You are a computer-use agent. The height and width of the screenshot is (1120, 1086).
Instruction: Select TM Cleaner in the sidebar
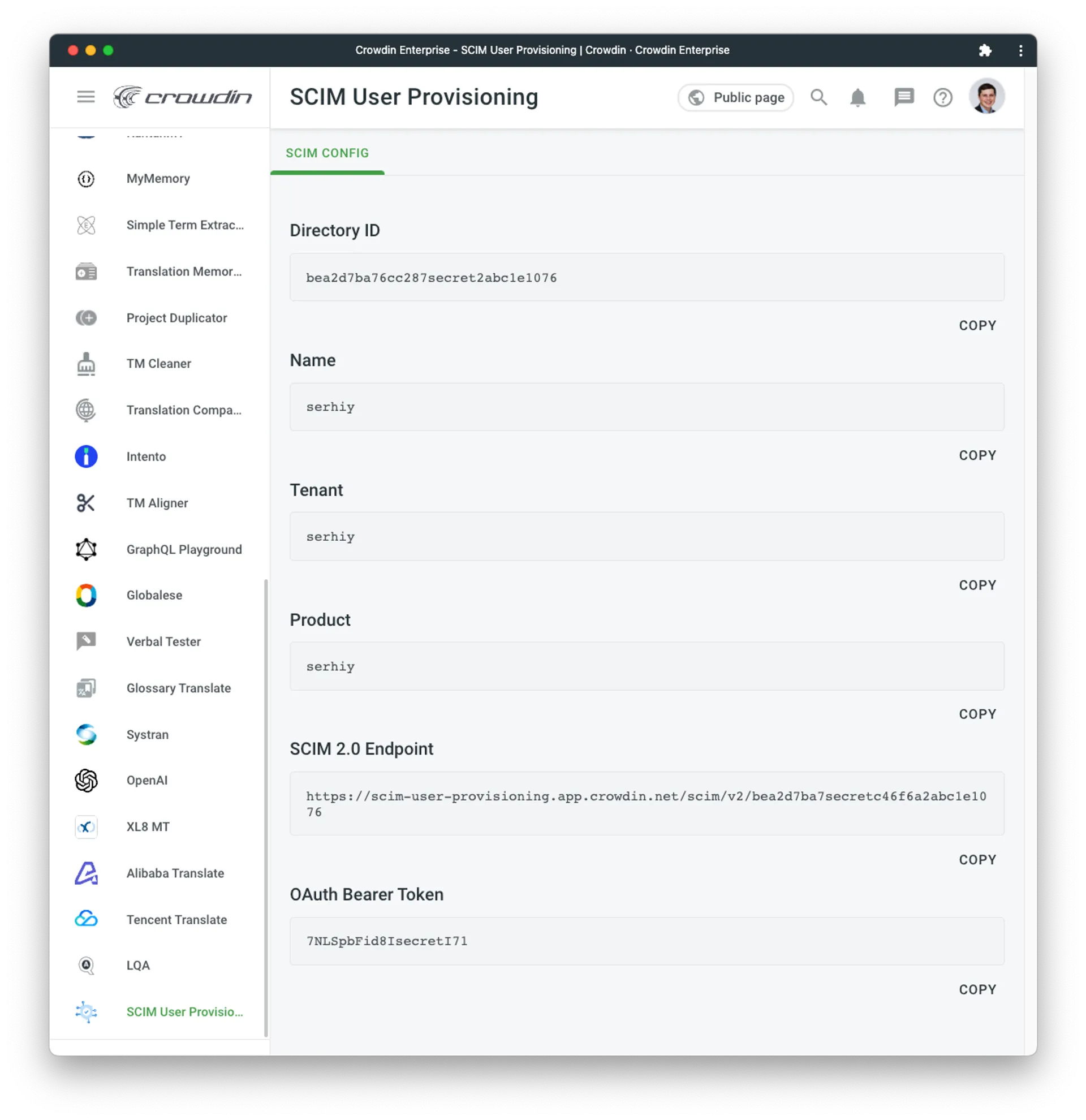[x=159, y=364]
